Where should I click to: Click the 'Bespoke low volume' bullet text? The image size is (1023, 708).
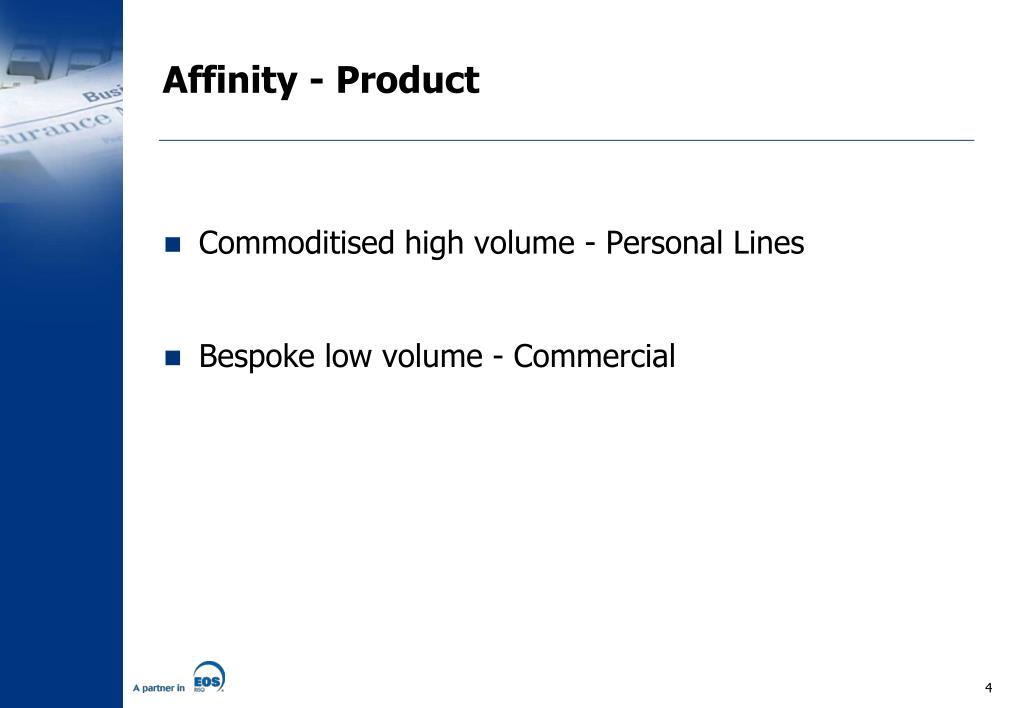pos(340,356)
